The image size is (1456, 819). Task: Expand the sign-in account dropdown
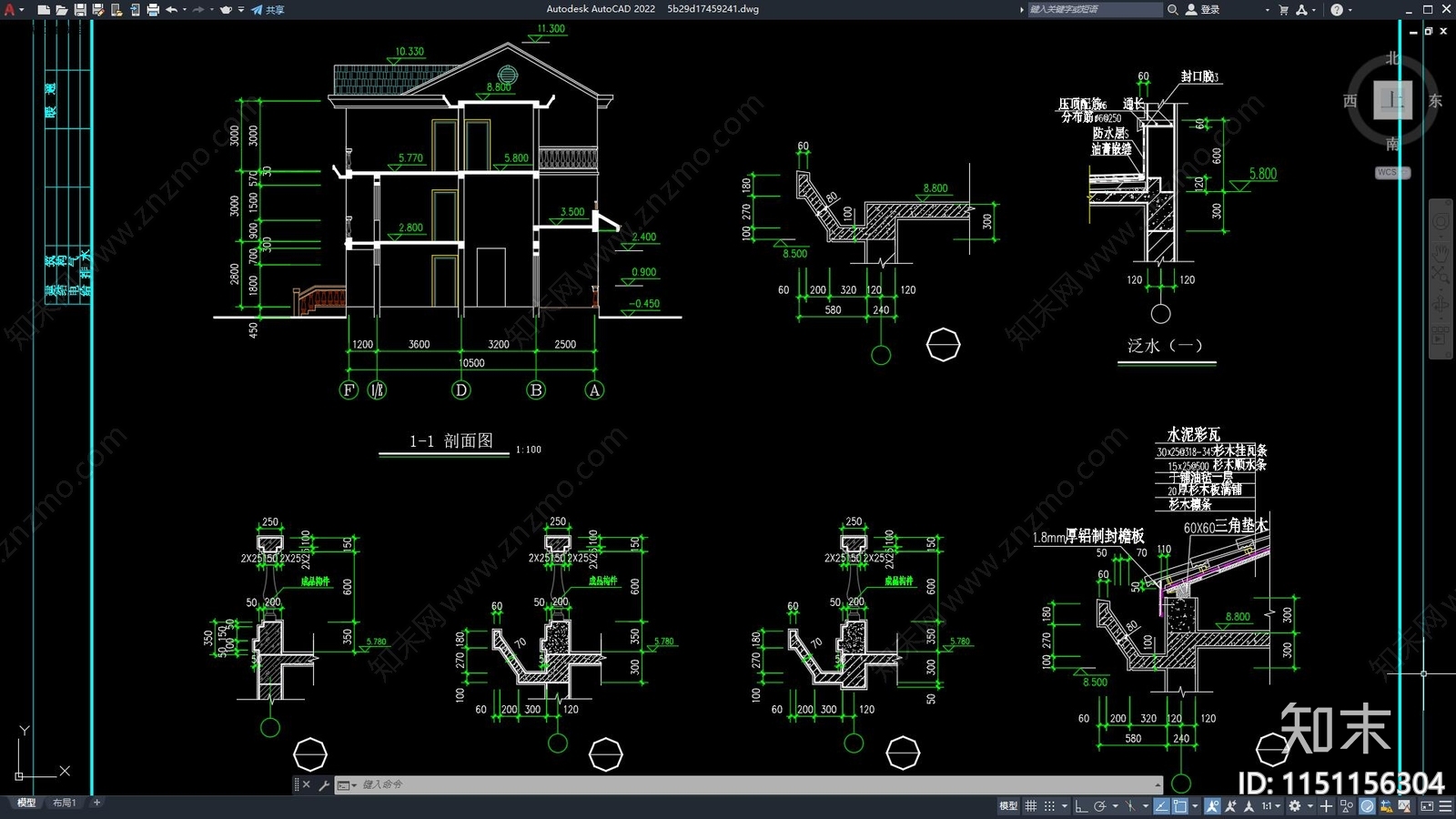[x=1267, y=9]
